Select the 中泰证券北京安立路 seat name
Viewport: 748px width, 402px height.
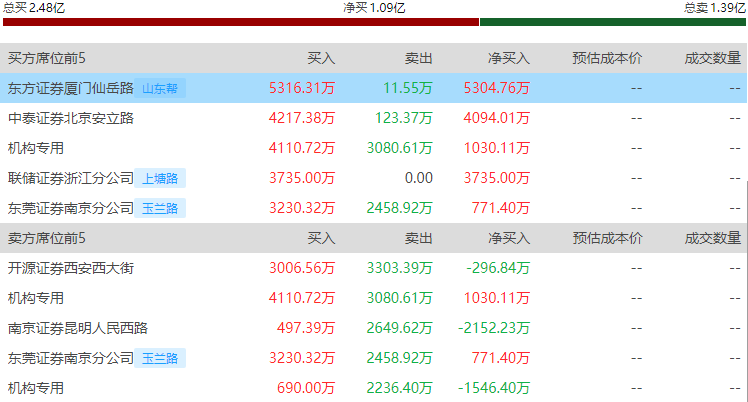coord(71,118)
